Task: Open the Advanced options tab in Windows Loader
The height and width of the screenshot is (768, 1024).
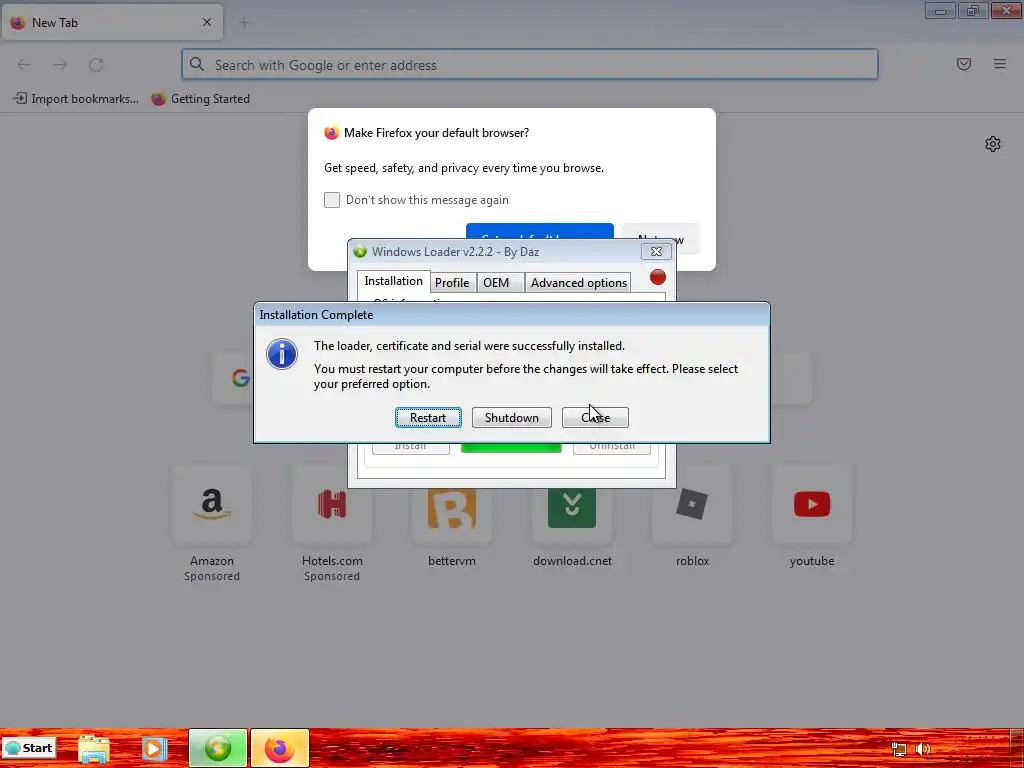Action: pos(578,282)
